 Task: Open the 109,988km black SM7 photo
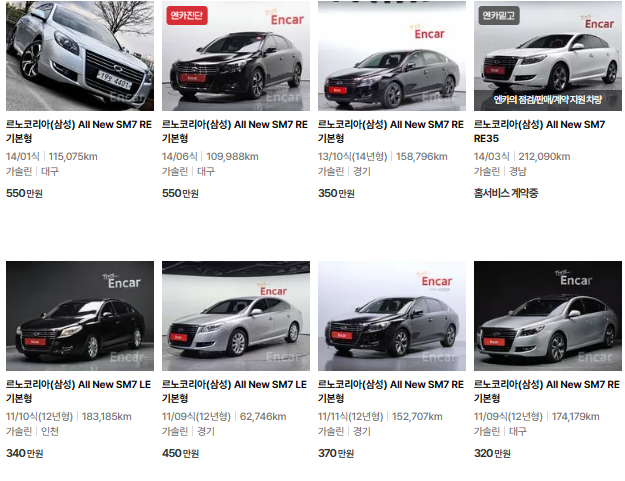click(x=236, y=56)
